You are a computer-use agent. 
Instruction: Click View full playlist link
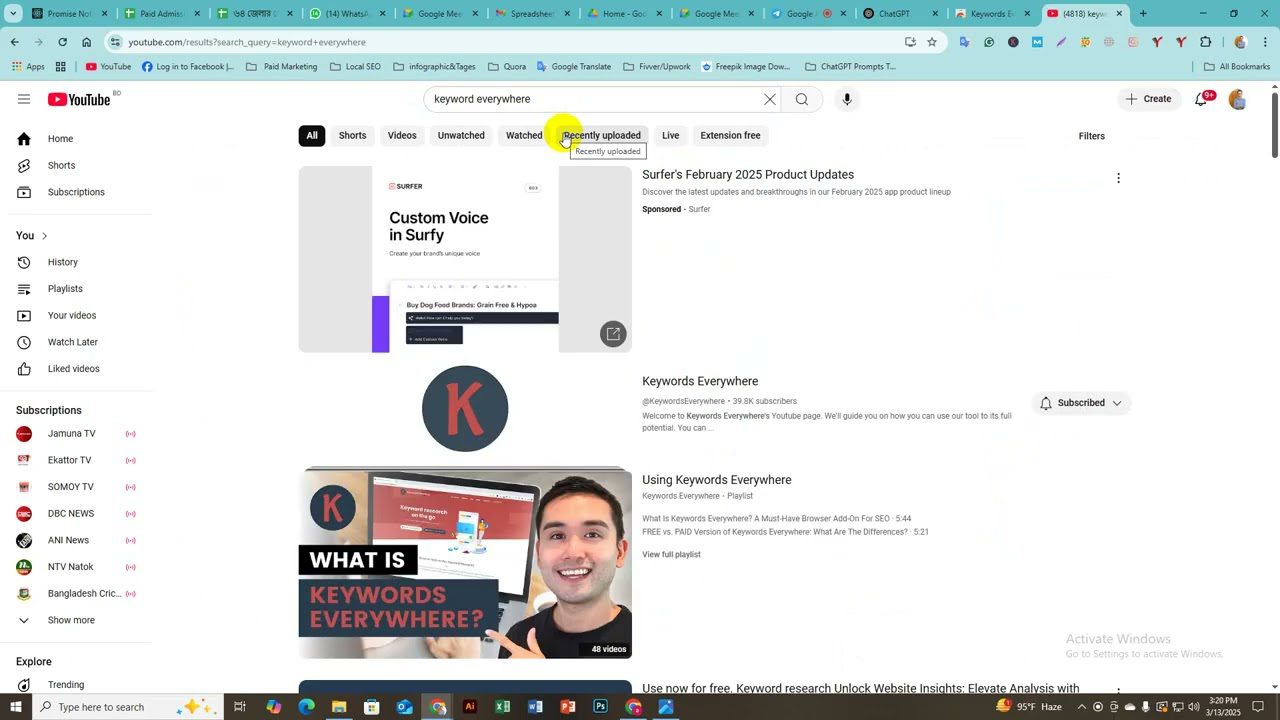point(671,555)
